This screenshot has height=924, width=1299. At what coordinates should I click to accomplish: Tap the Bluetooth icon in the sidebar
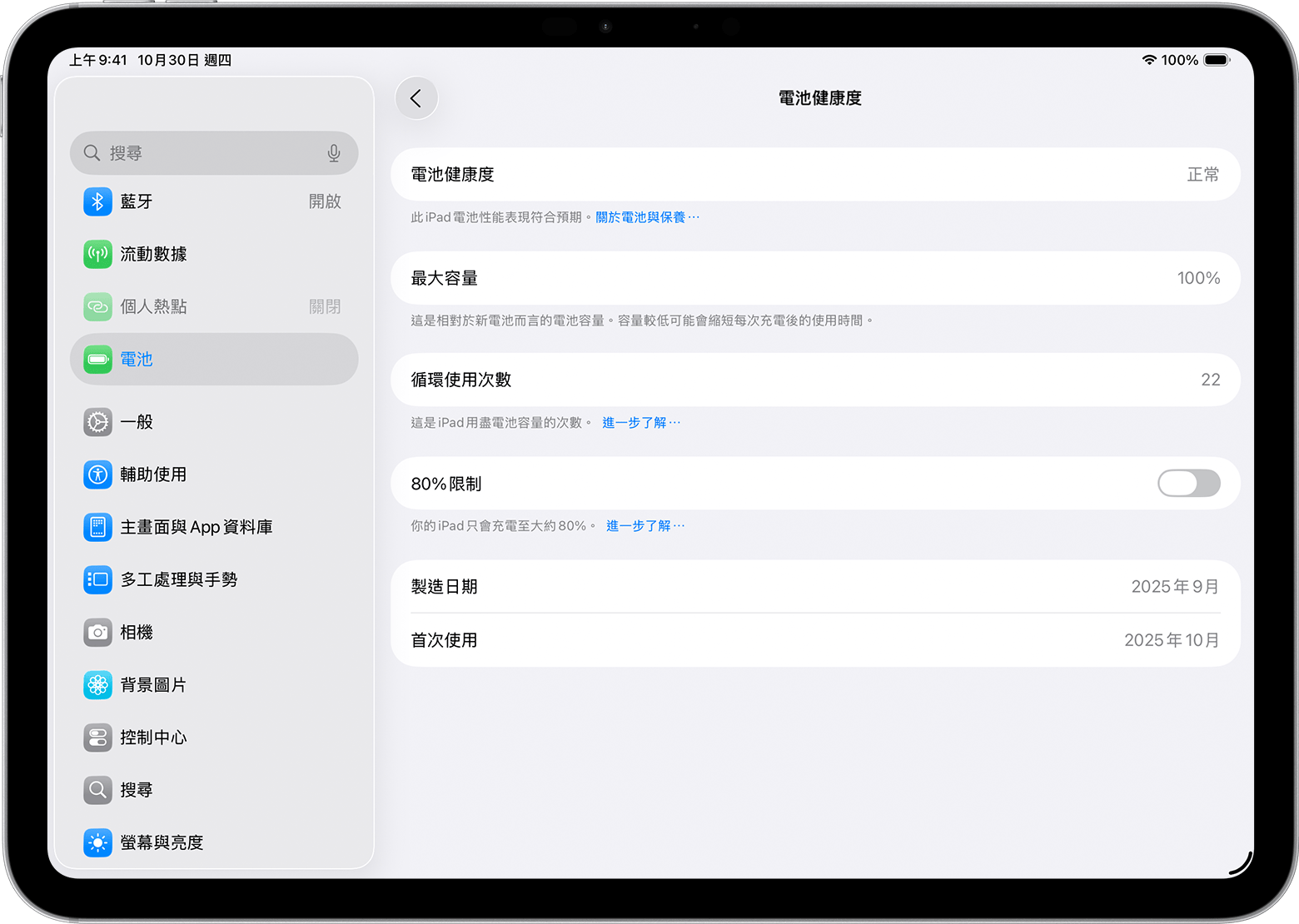point(97,201)
